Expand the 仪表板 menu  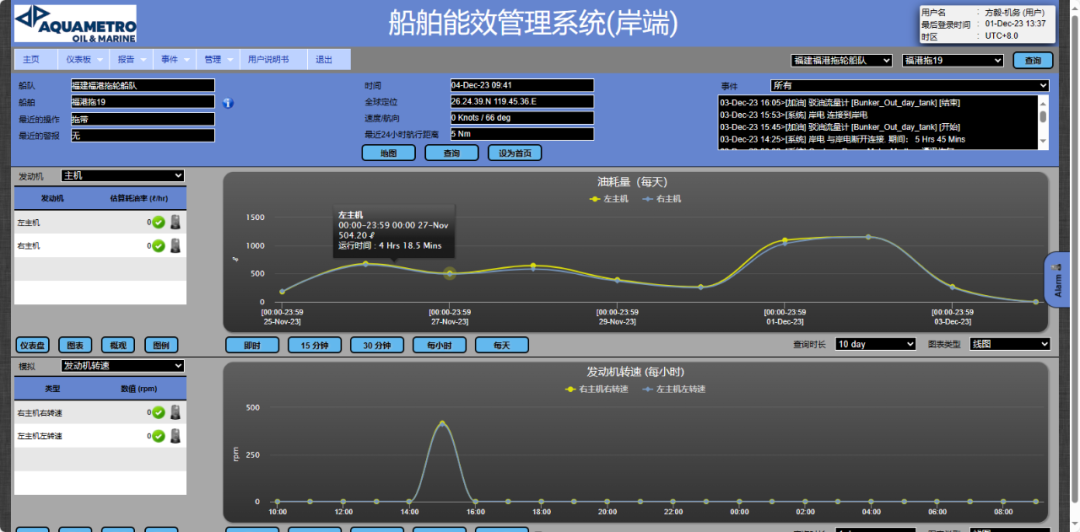click(x=83, y=59)
